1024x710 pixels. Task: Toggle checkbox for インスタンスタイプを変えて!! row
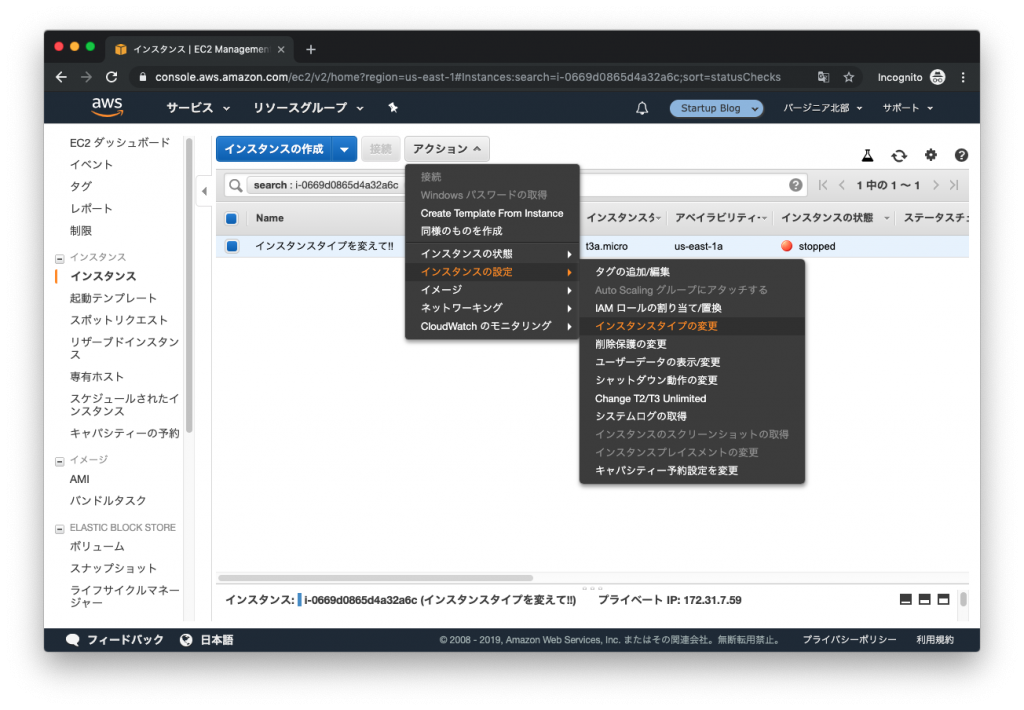[x=232, y=246]
